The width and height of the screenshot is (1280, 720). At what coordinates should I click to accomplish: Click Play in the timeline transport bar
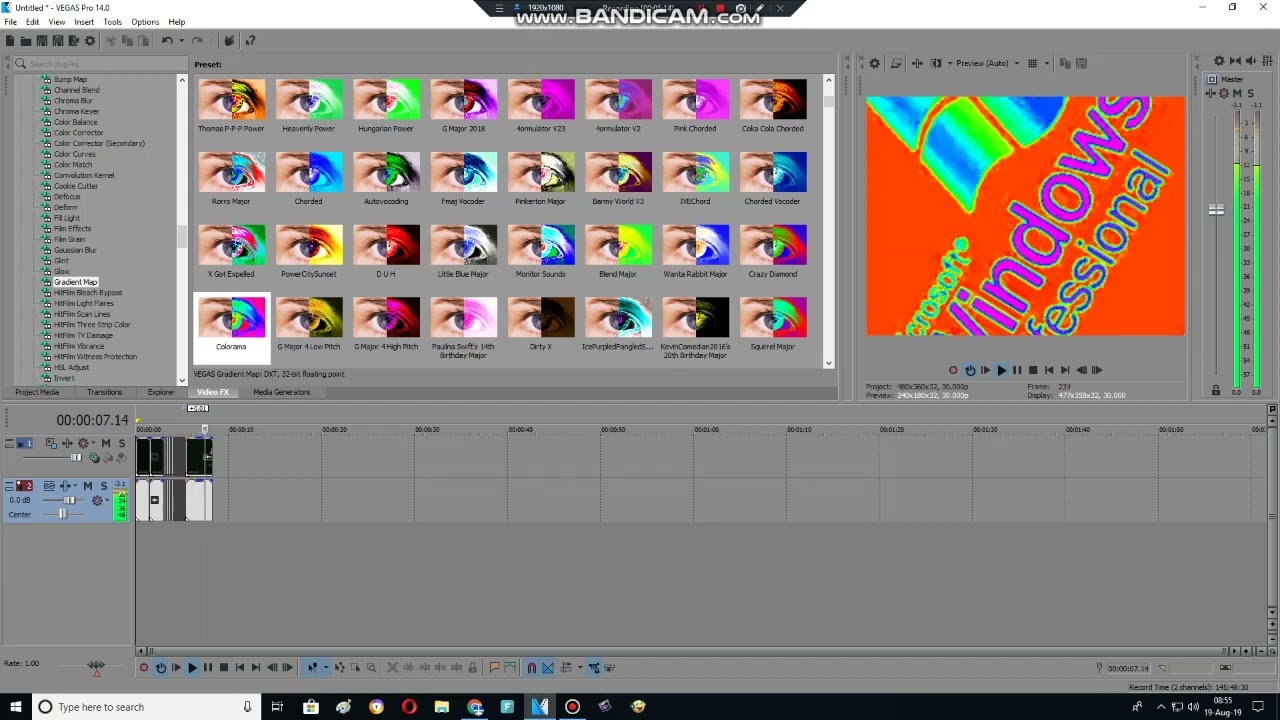[x=192, y=667]
